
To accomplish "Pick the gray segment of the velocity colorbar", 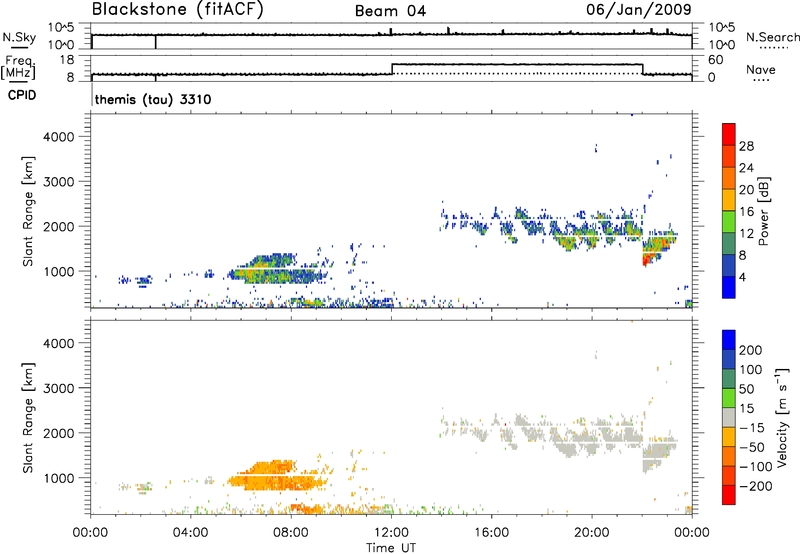I will [729, 417].
